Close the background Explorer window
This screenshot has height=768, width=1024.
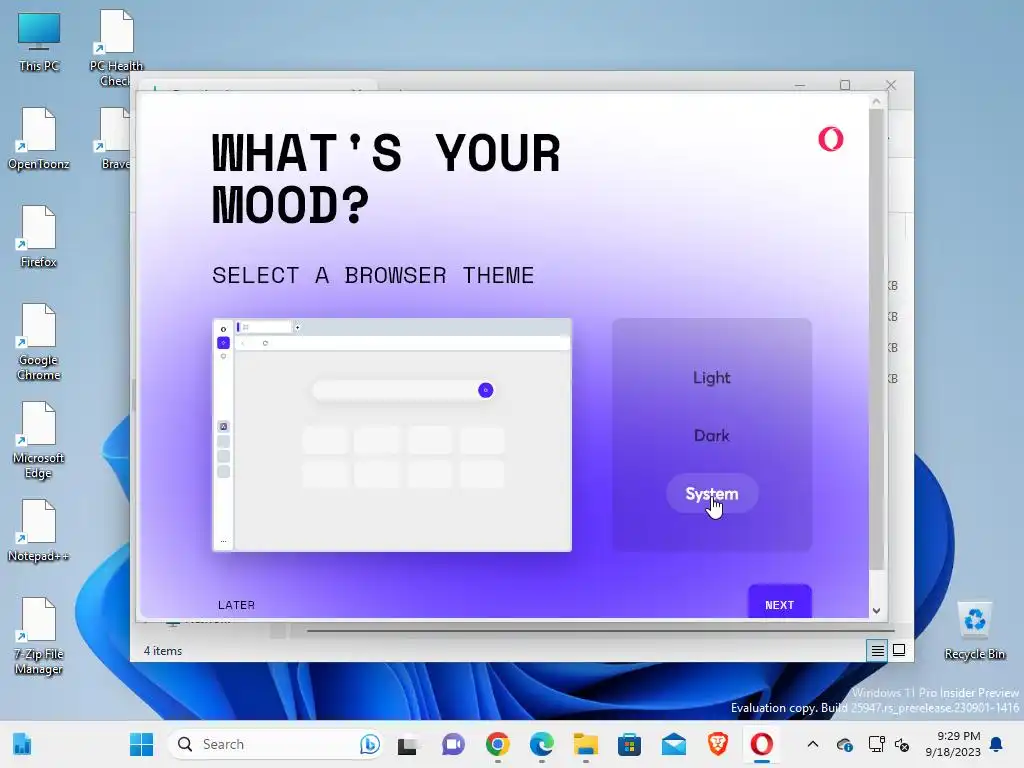(x=891, y=85)
